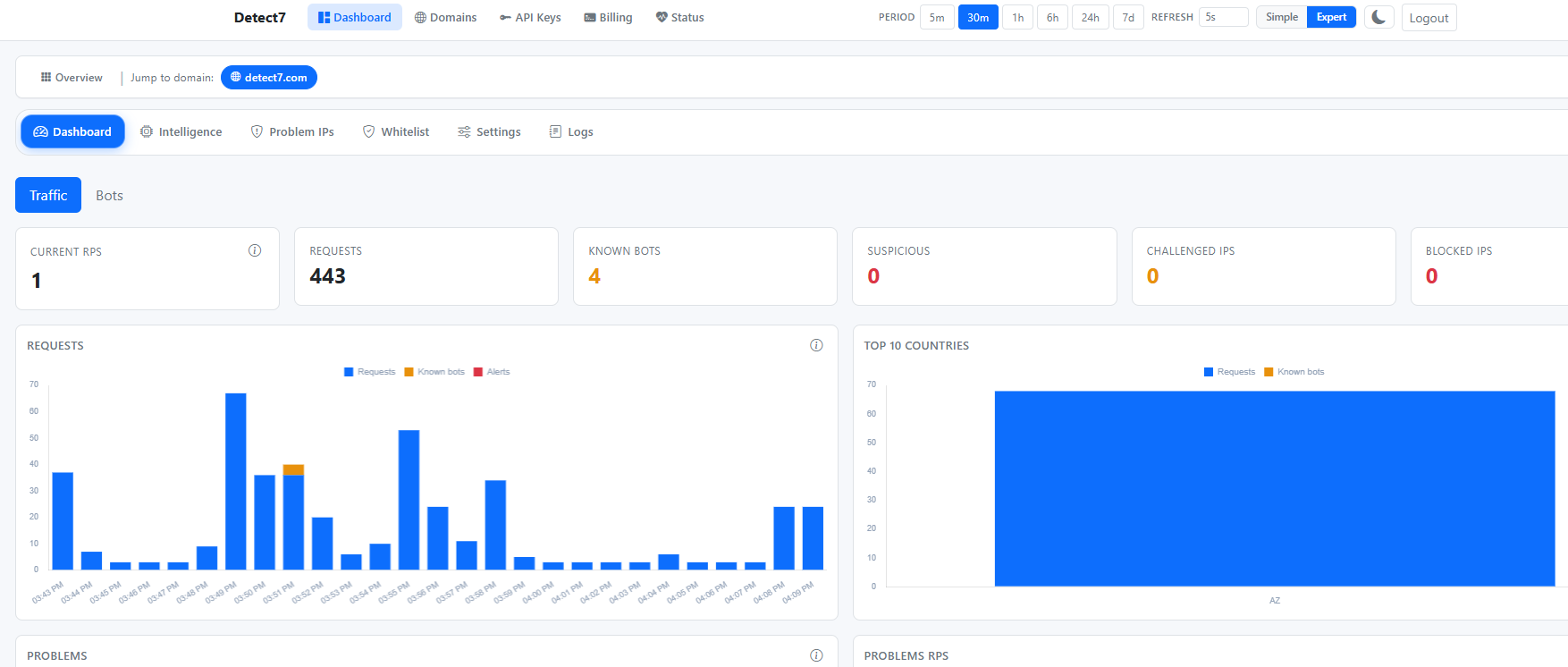Set period to 6h
Screen dimensions: 1568x667
[x=1052, y=17]
